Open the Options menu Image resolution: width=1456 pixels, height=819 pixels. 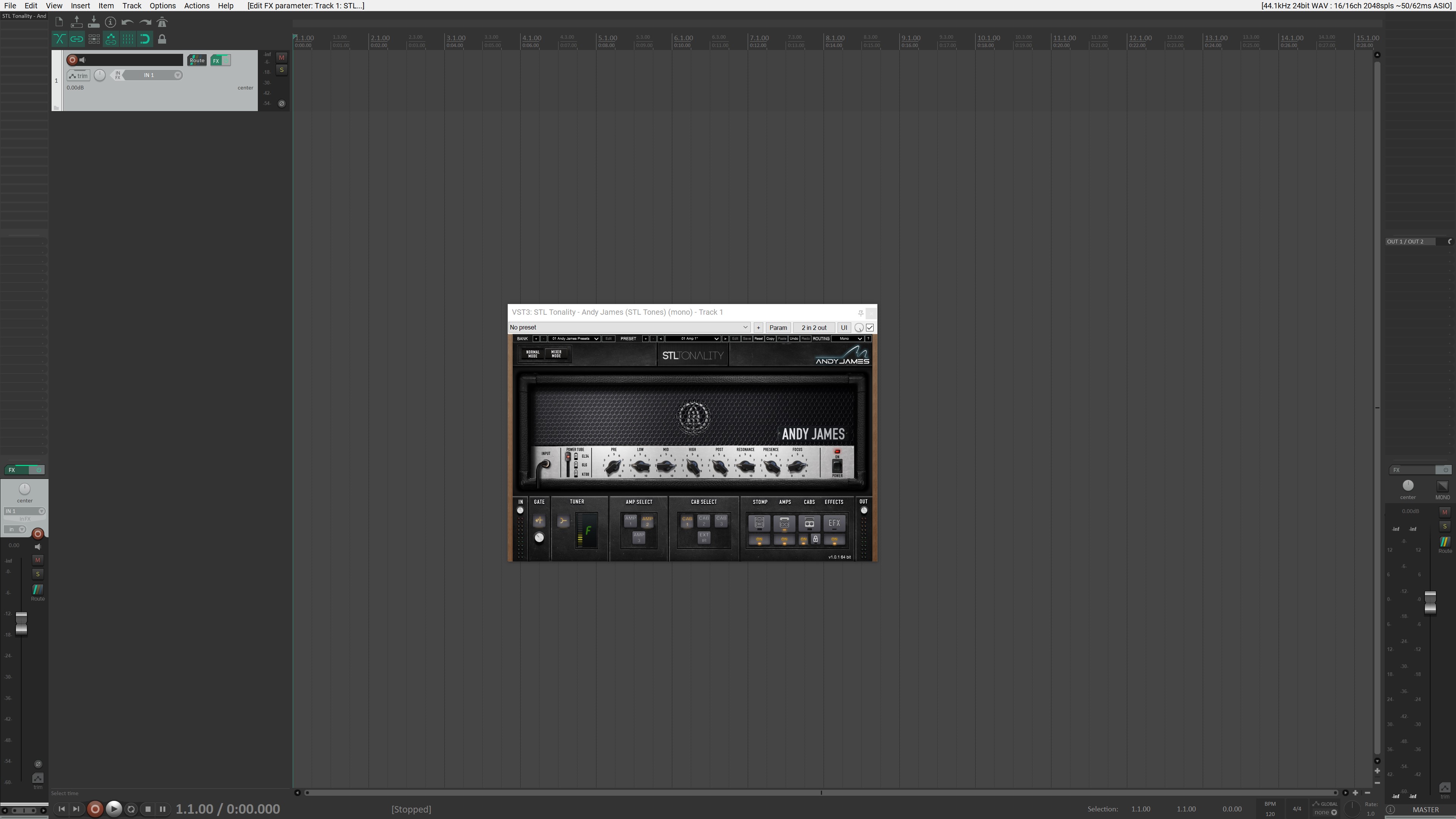pyautogui.click(x=162, y=6)
